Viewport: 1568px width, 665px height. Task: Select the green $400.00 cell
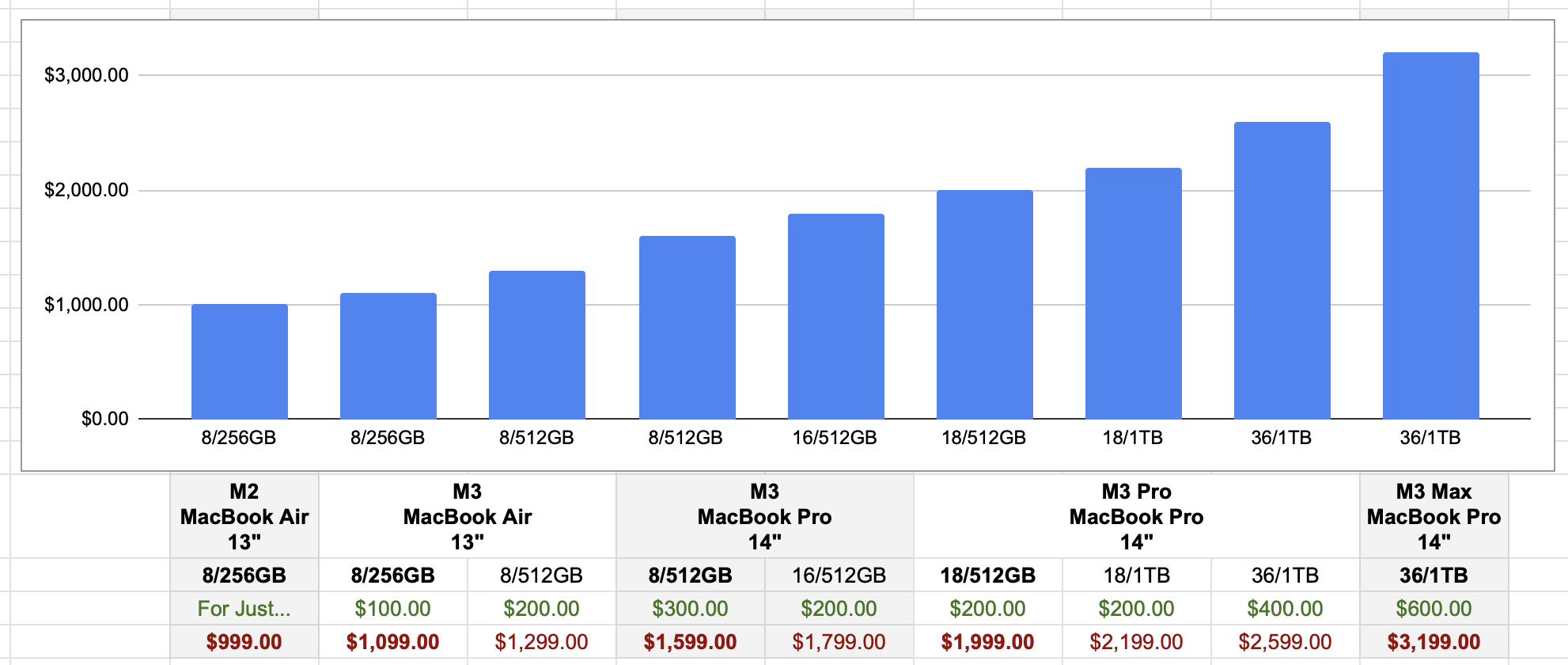pyautogui.click(x=1286, y=609)
